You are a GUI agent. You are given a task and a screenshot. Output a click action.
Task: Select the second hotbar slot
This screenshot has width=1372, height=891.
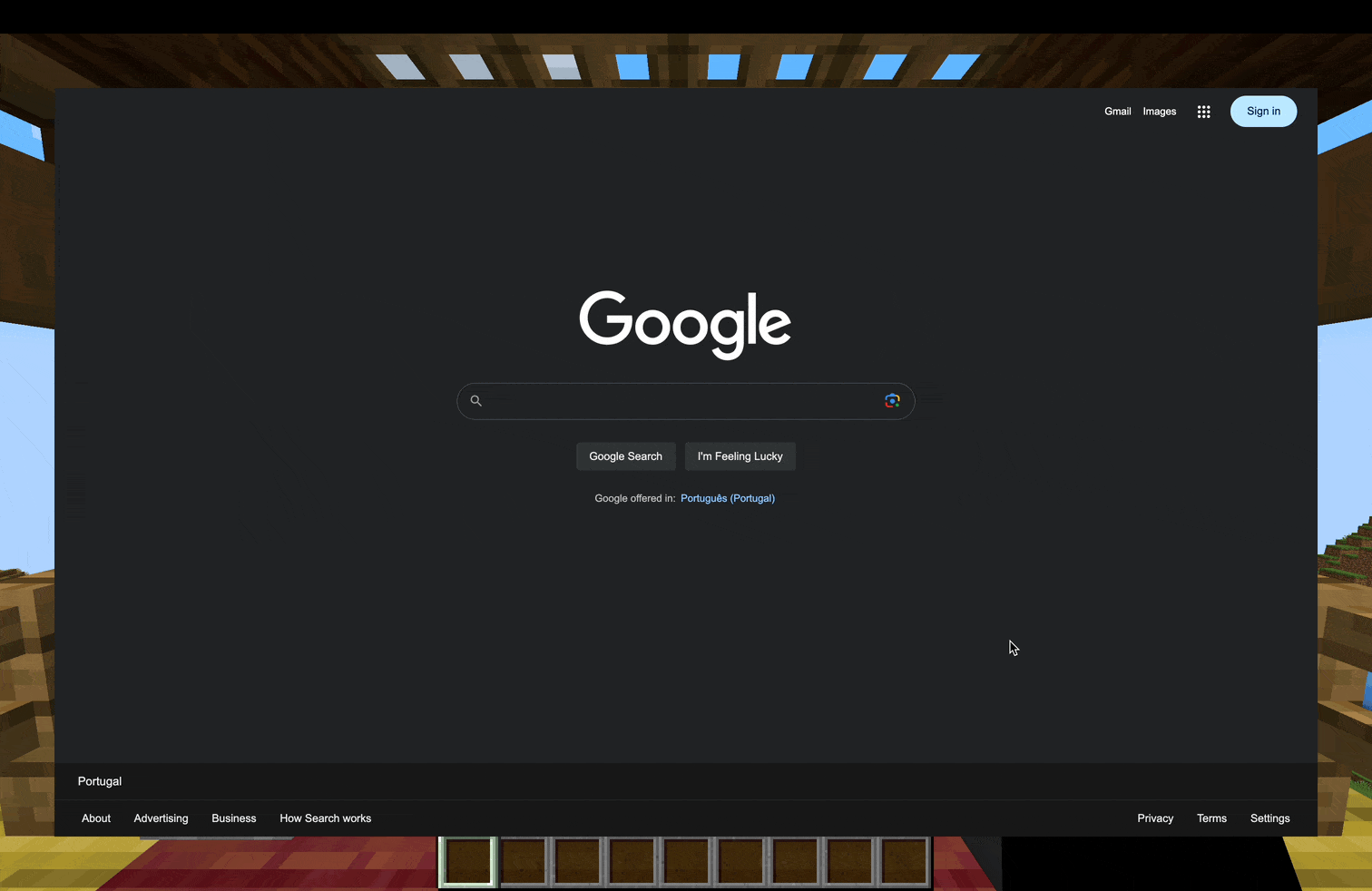click(x=524, y=861)
